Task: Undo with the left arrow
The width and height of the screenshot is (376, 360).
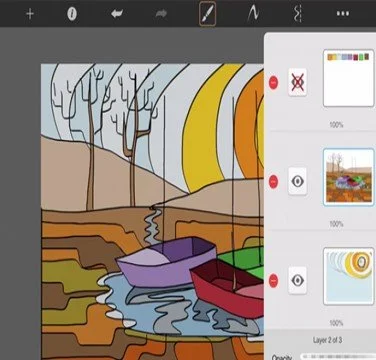Action: coord(117,14)
